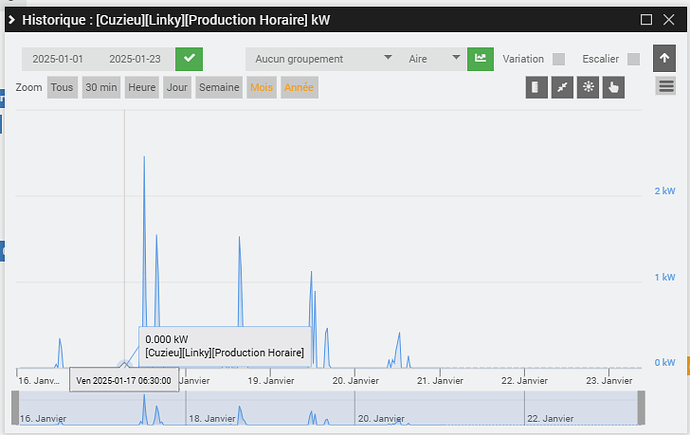The image size is (690, 435).
Task: Click the 23. Janvier axis label
Action: 609,380
